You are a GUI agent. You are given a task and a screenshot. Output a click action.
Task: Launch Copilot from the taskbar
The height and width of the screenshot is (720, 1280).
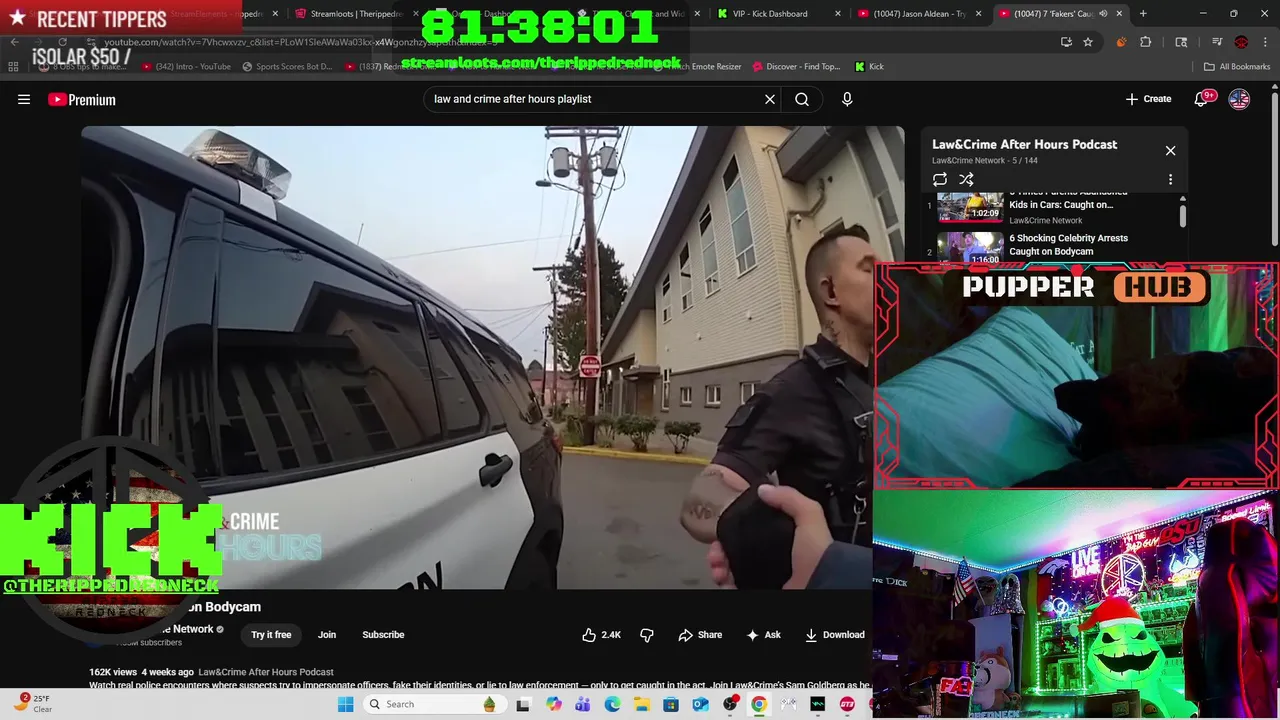click(x=554, y=704)
